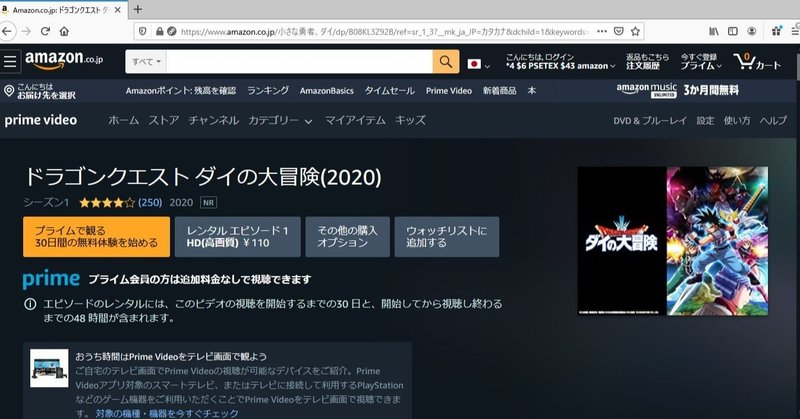Reload the page with the refresh icon
Screen dimensions: 800x419
(x=45, y=31)
